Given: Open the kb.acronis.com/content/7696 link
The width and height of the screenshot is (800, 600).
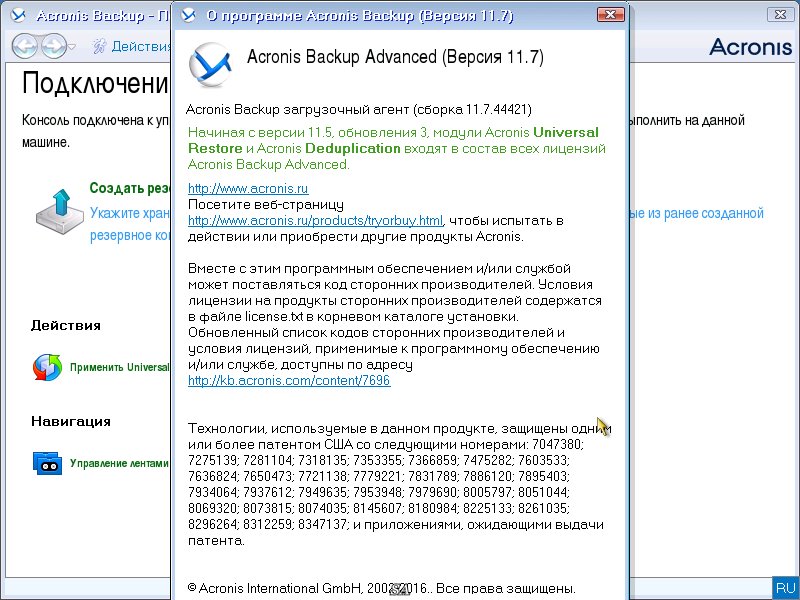Looking at the screenshot, I should click(289, 380).
